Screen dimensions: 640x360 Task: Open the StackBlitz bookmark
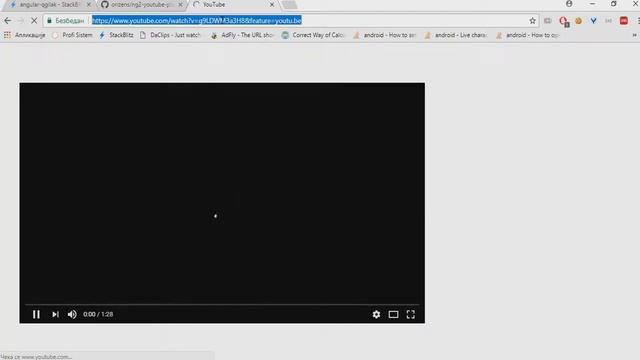pos(116,35)
